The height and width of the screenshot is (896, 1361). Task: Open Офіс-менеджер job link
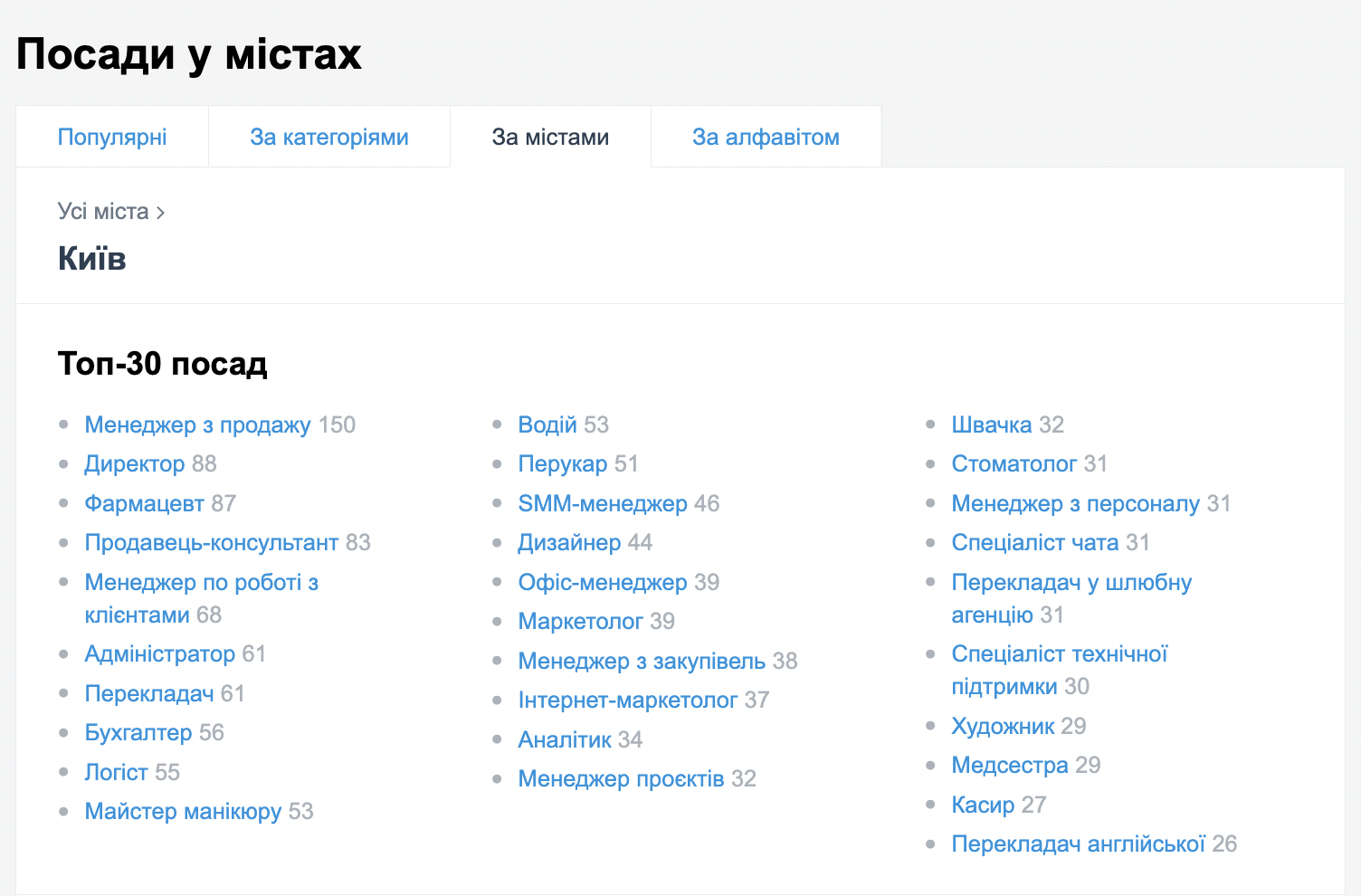602,582
